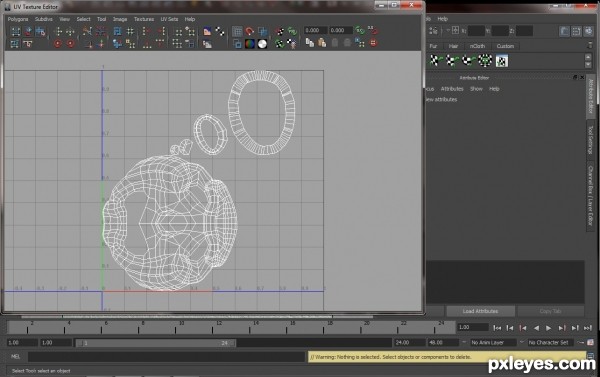Click the Layout UVs icon
The image size is (600, 377).
pyautogui.click(x=117, y=31)
